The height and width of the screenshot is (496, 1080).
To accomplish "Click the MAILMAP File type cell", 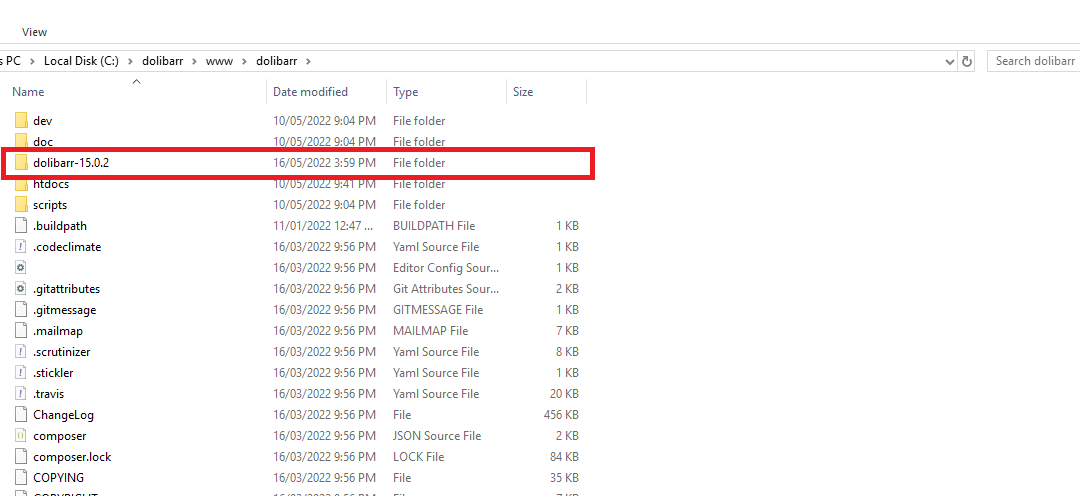I will (x=430, y=331).
